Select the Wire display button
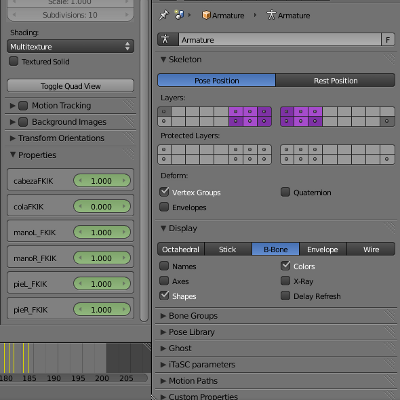This screenshot has width=400, height=400. click(371, 249)
